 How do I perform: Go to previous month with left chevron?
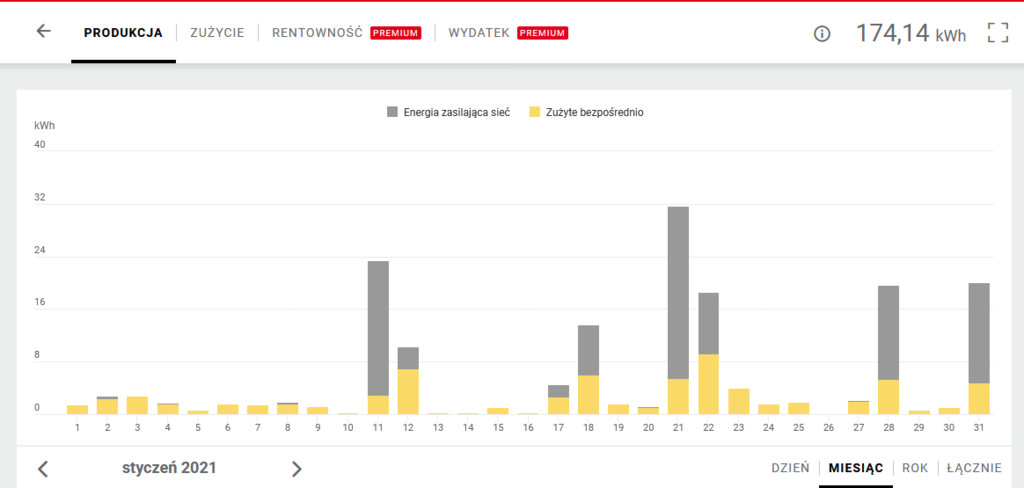43,468
